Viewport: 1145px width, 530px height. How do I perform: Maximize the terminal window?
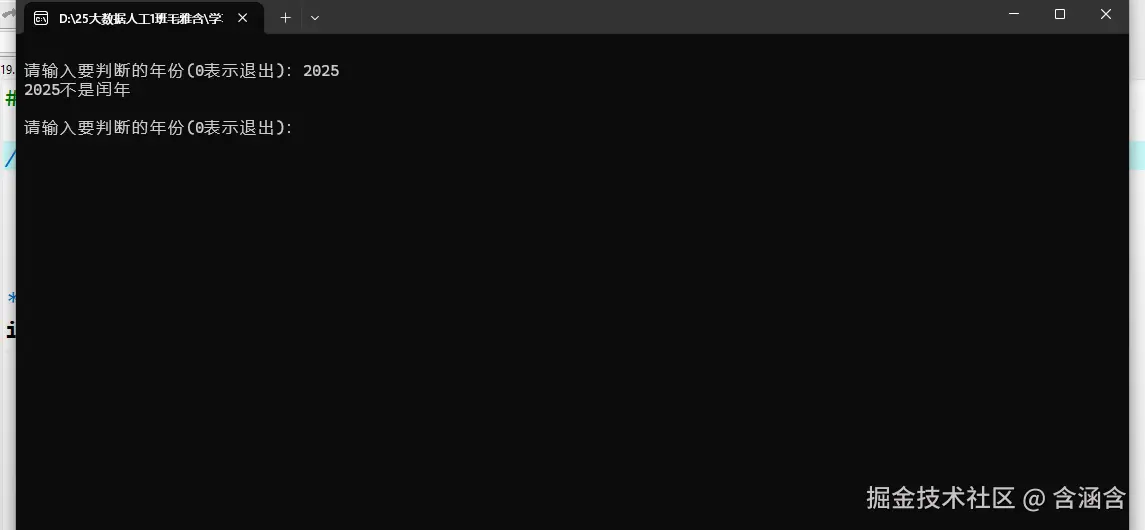[1060, 14]
